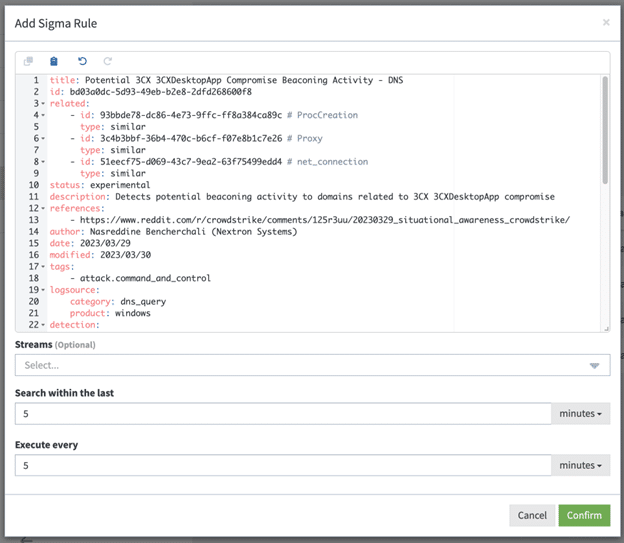Click the Cancel button
Image resolution: width=624 pixels, height=543 pixels.
[532, 515]
